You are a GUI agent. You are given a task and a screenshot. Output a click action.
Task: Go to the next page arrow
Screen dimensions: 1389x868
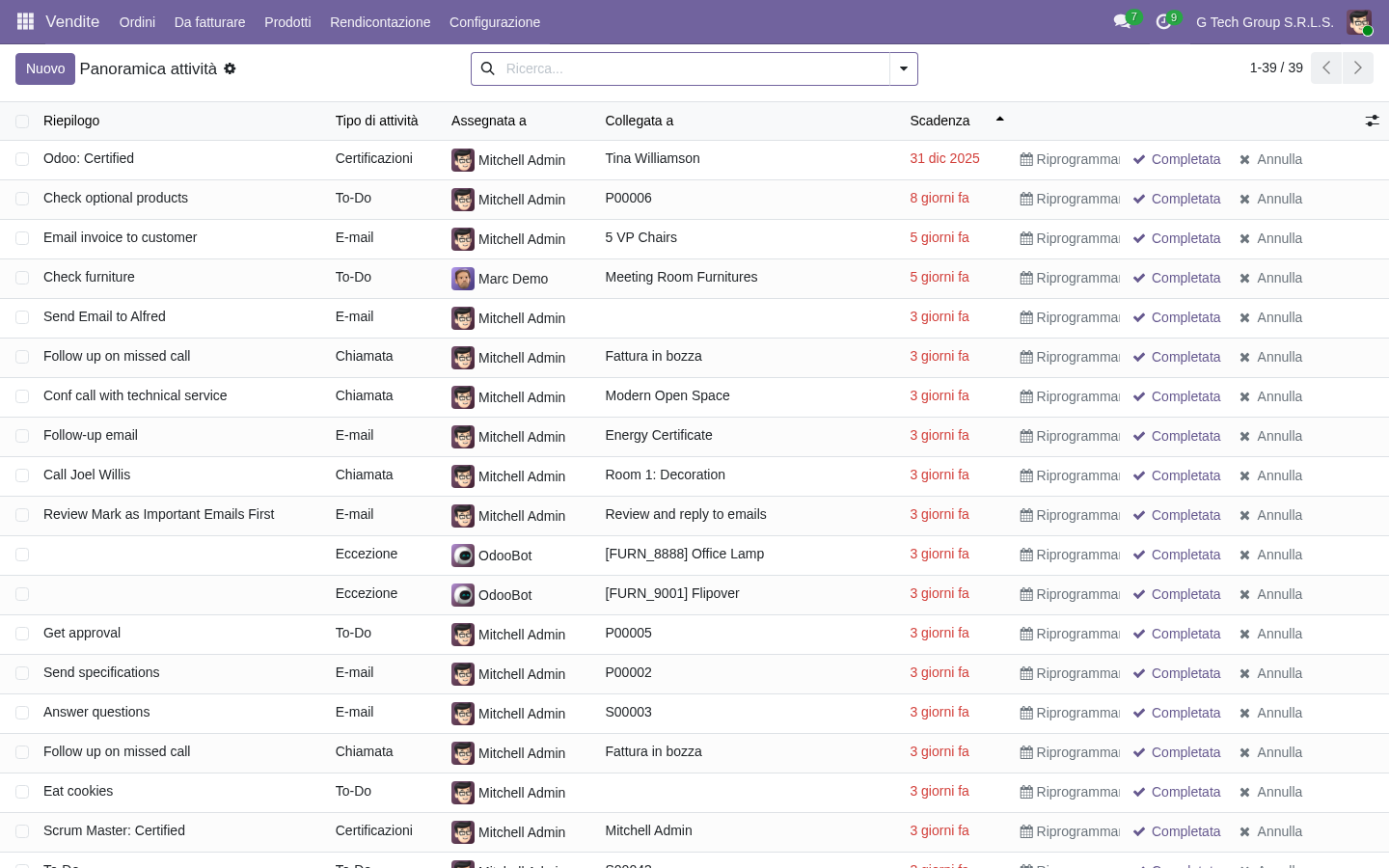coord(1358,68)
